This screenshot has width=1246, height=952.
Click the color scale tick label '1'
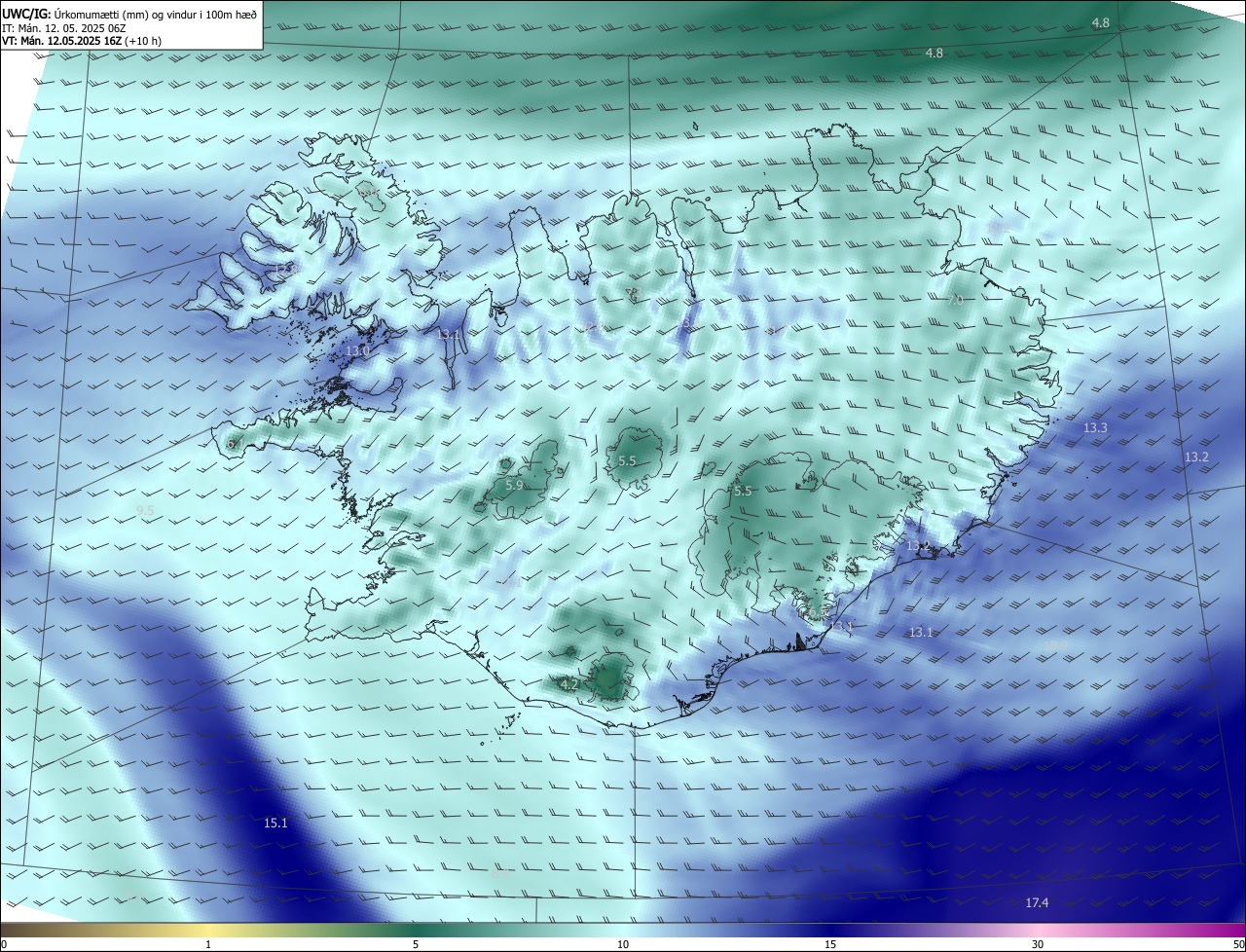point(208,944)
